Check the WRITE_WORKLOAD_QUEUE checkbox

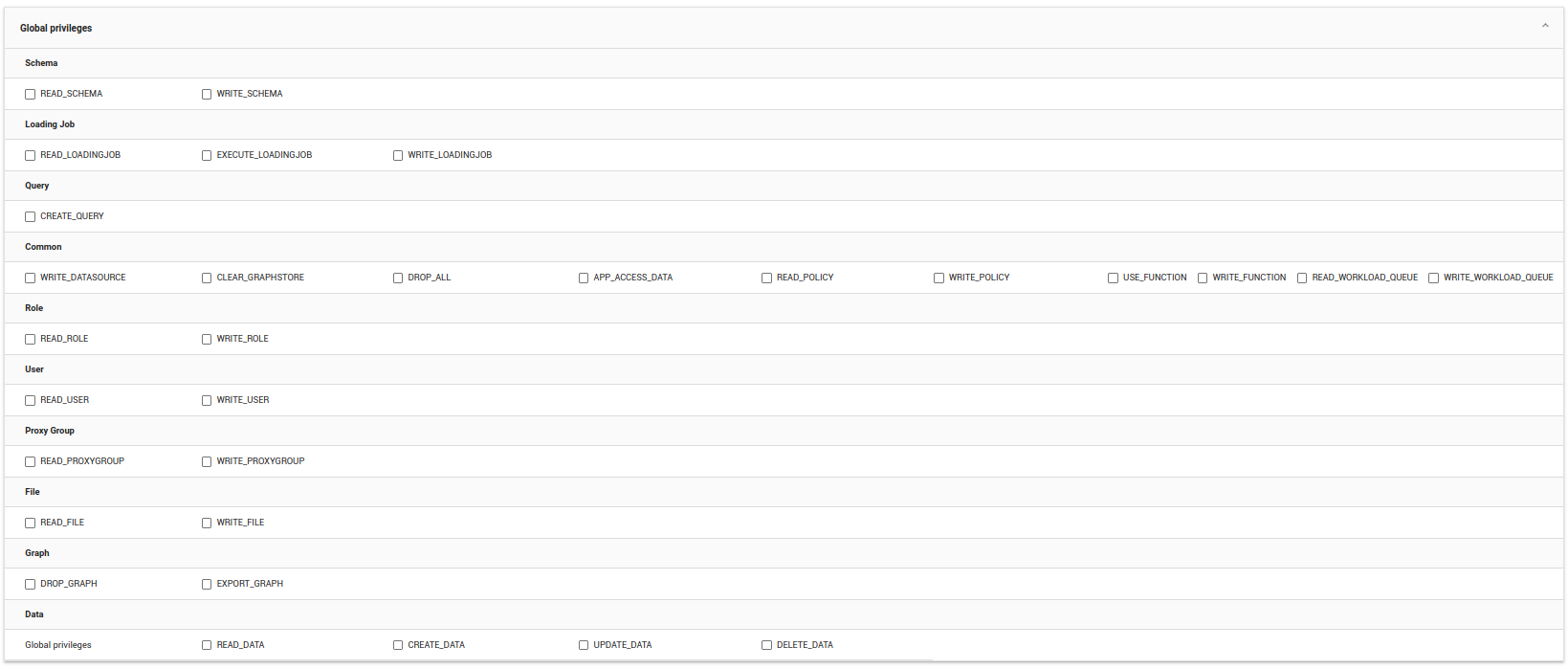coord(1433,279)
